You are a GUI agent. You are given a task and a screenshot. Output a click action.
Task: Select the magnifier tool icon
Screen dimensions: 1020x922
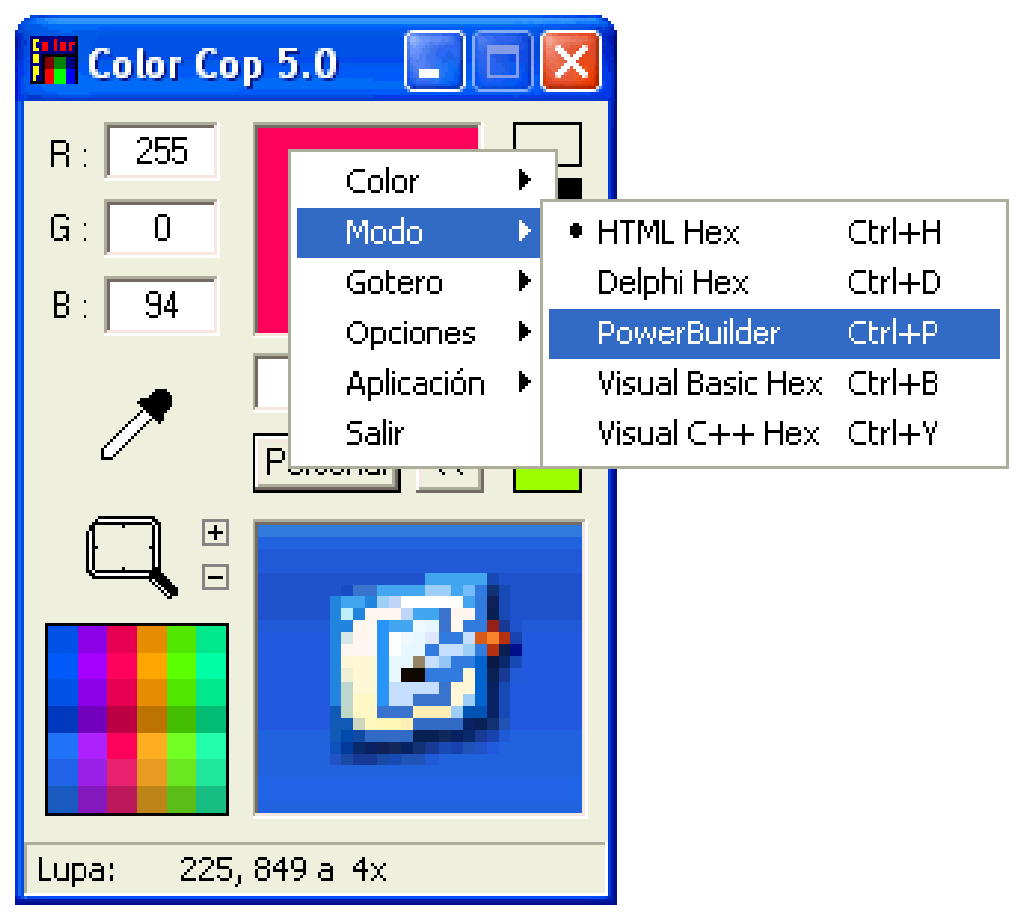point(132,557)
